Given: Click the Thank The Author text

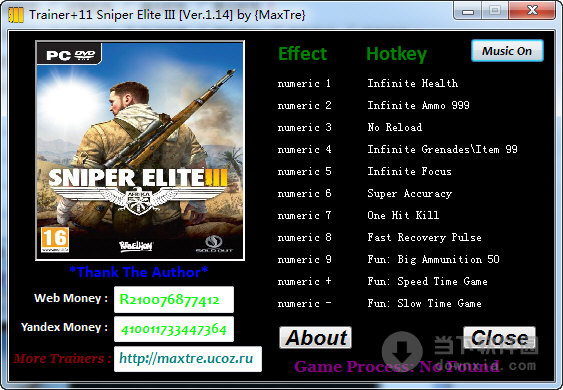Looking at the screenshot, I should (x=139, y=272).
